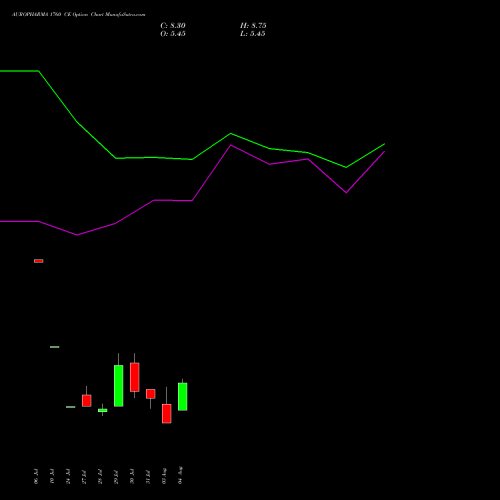Select the open value O: 5.45
Image resolution: width=500 pixels, height=500 pixels.
tap(173, 34)
